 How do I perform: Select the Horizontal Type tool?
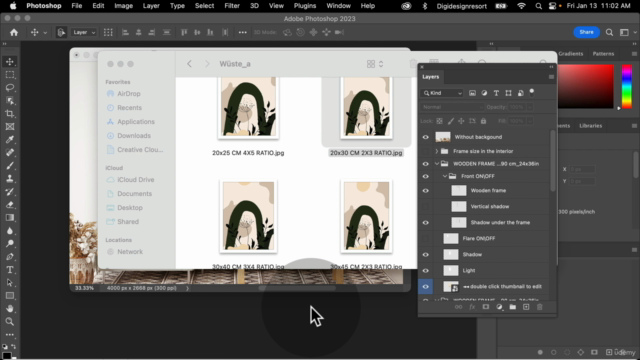point(10,269)
